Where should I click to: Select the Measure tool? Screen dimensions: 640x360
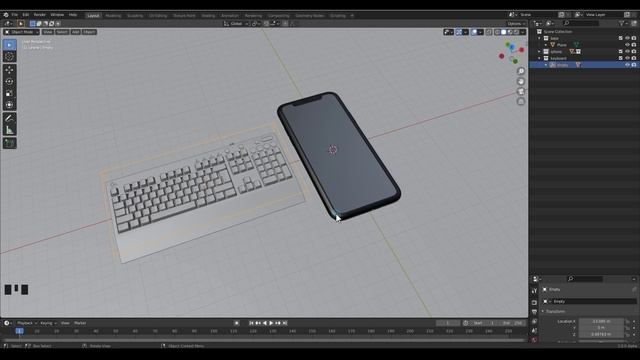[9, 130]
